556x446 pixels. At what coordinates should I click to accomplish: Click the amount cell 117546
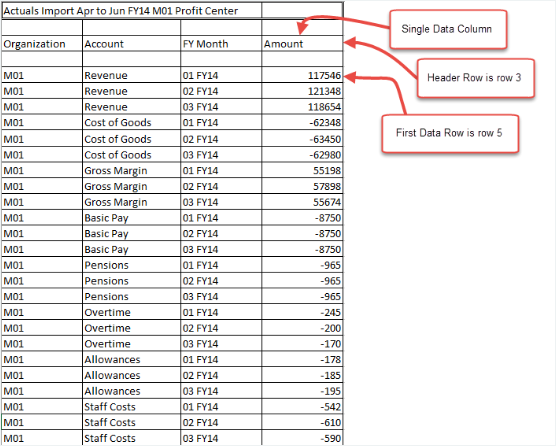coord(302,75)
